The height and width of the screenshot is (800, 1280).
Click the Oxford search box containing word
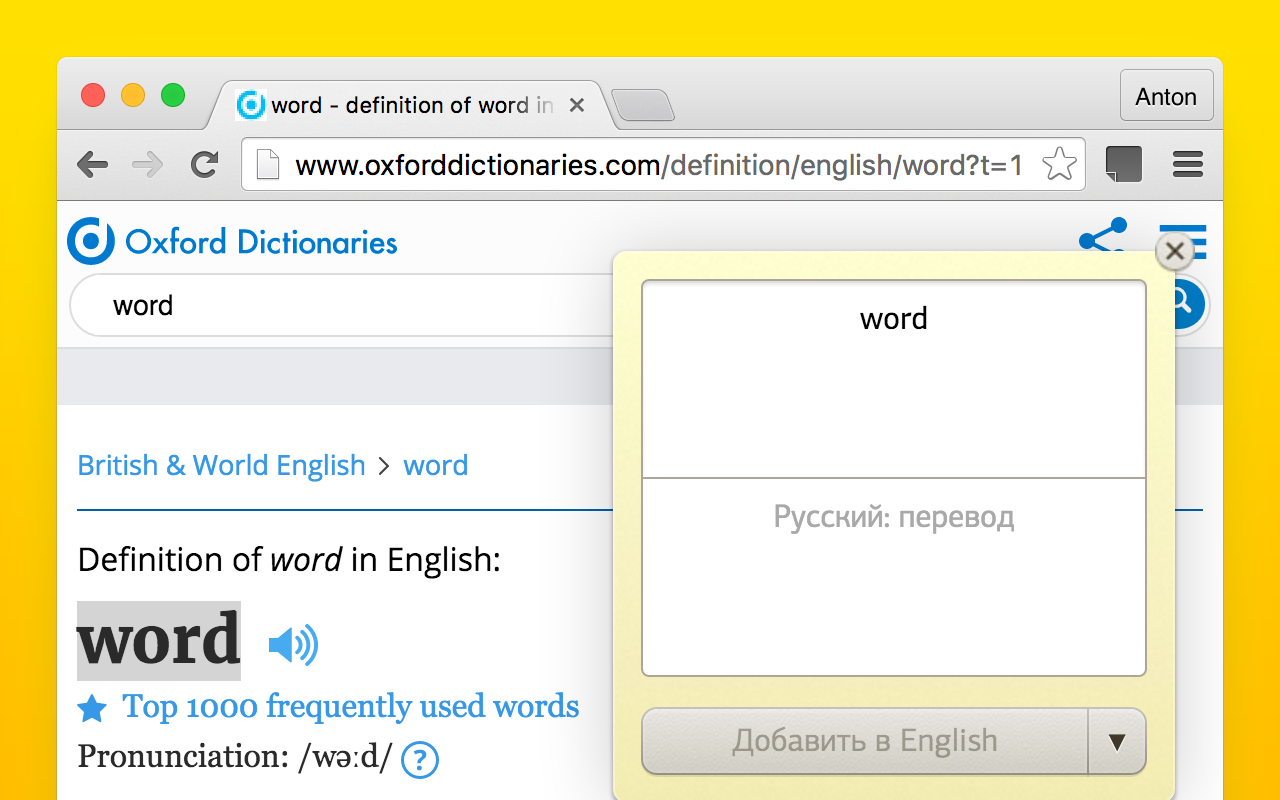coord(340,305)
